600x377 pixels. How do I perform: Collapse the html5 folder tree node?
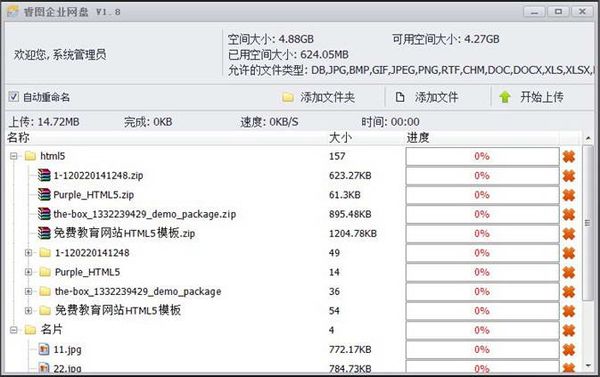(x=14, y=156)
